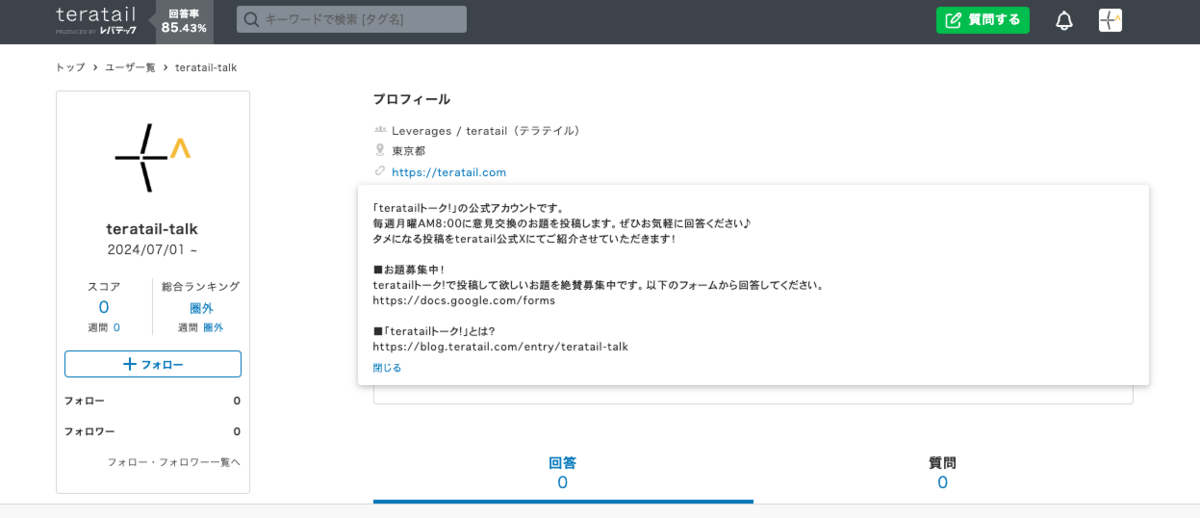Open フォロー・フォロワー一覧へ link

(174, 462)
